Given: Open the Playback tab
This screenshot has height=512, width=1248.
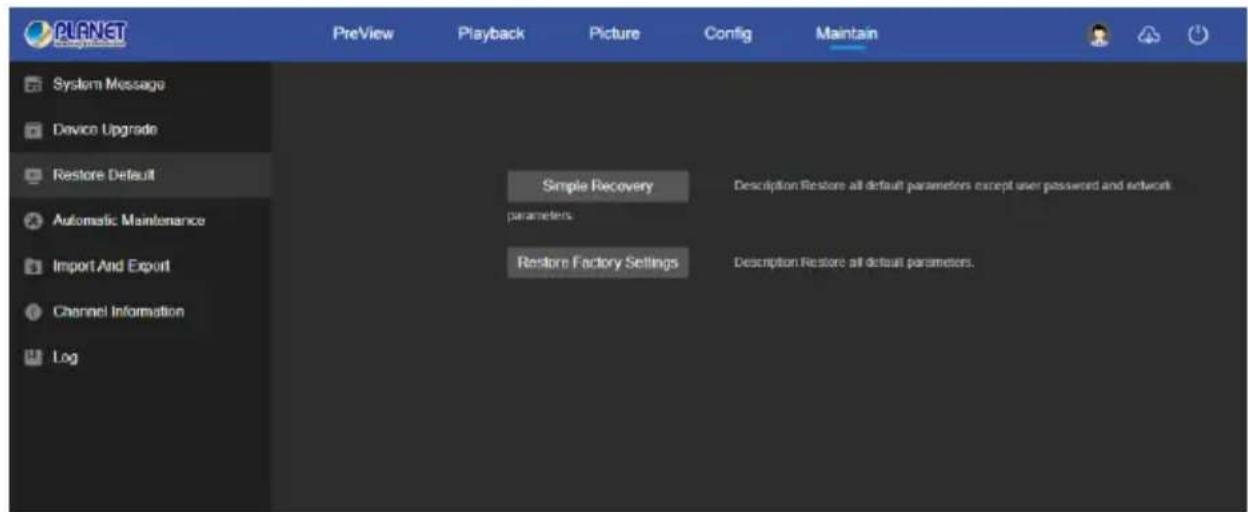Looking at the screenshot, I should [491, 34].
